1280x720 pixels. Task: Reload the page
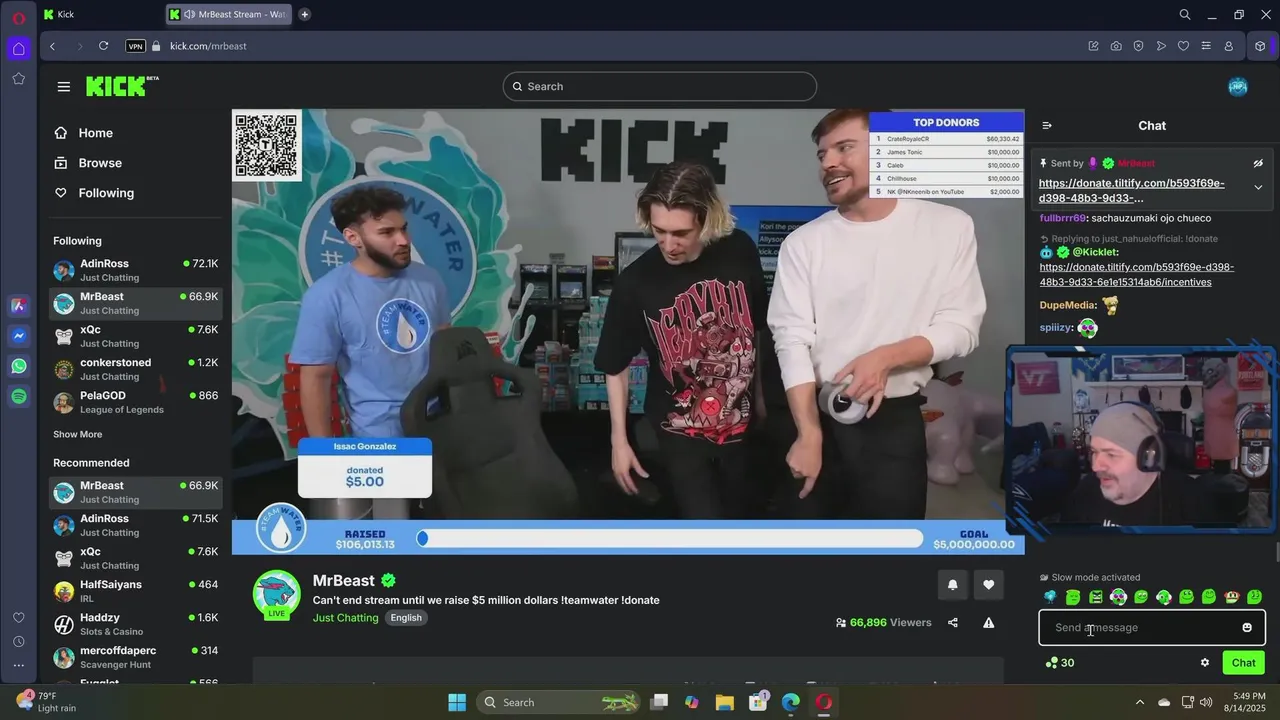click(103, 46)
